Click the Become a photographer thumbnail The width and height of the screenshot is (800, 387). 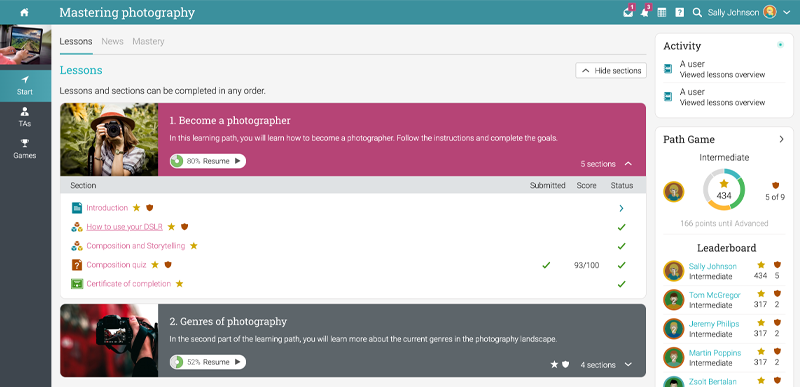pos(109,140)
